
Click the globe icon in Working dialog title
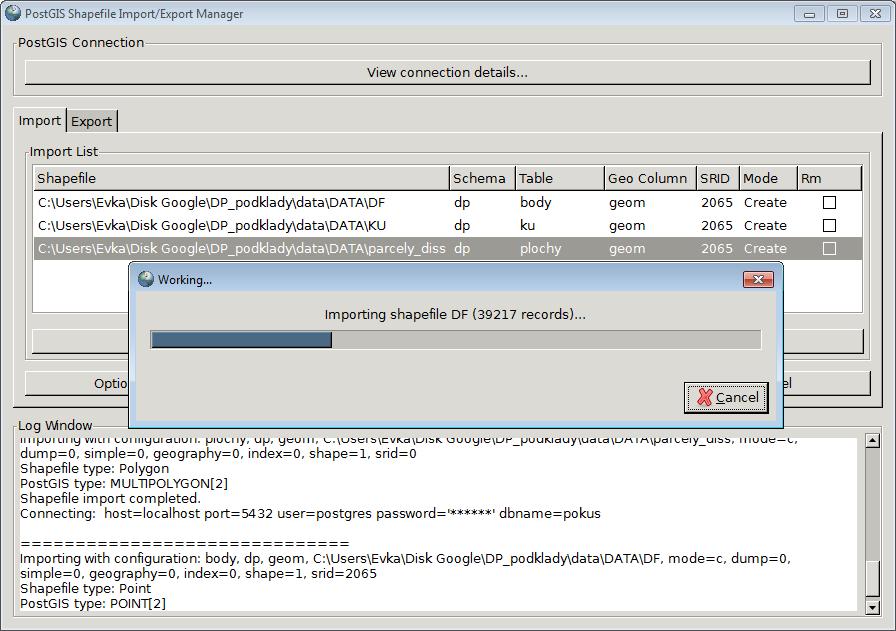[146, 279]
